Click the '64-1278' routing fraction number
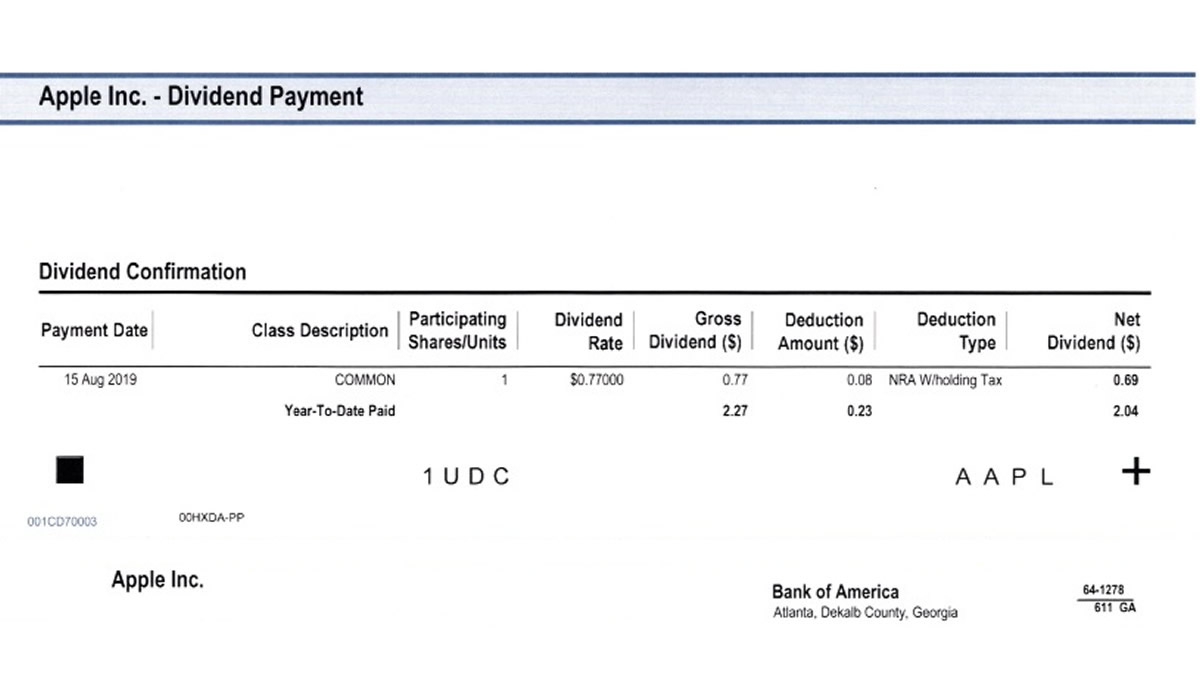1200x675 pixels. (x=1105, y=591)
